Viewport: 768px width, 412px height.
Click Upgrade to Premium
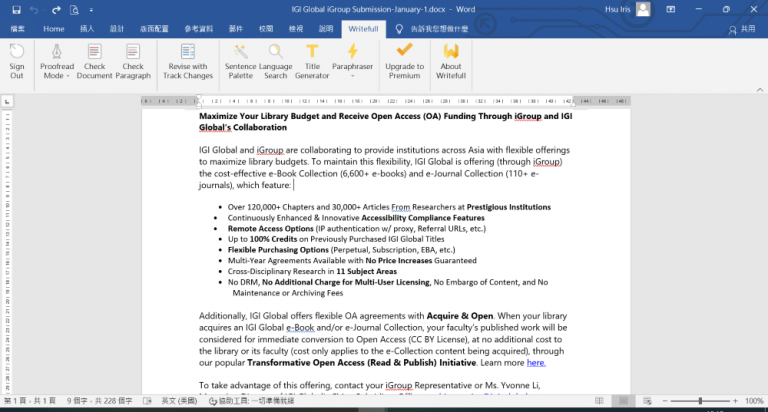405,61
